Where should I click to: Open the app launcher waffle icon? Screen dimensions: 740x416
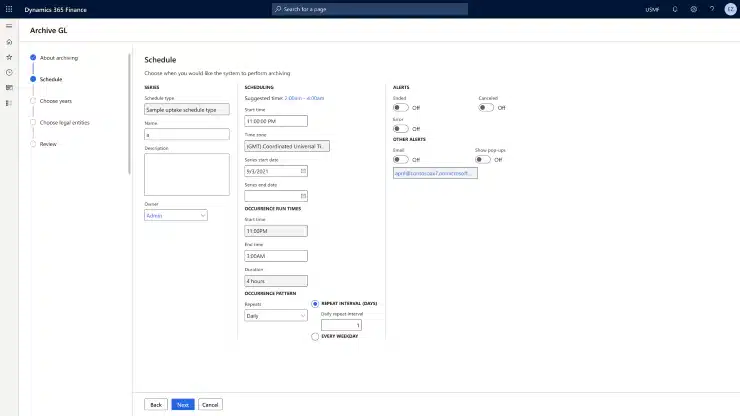tap(9, 9)
